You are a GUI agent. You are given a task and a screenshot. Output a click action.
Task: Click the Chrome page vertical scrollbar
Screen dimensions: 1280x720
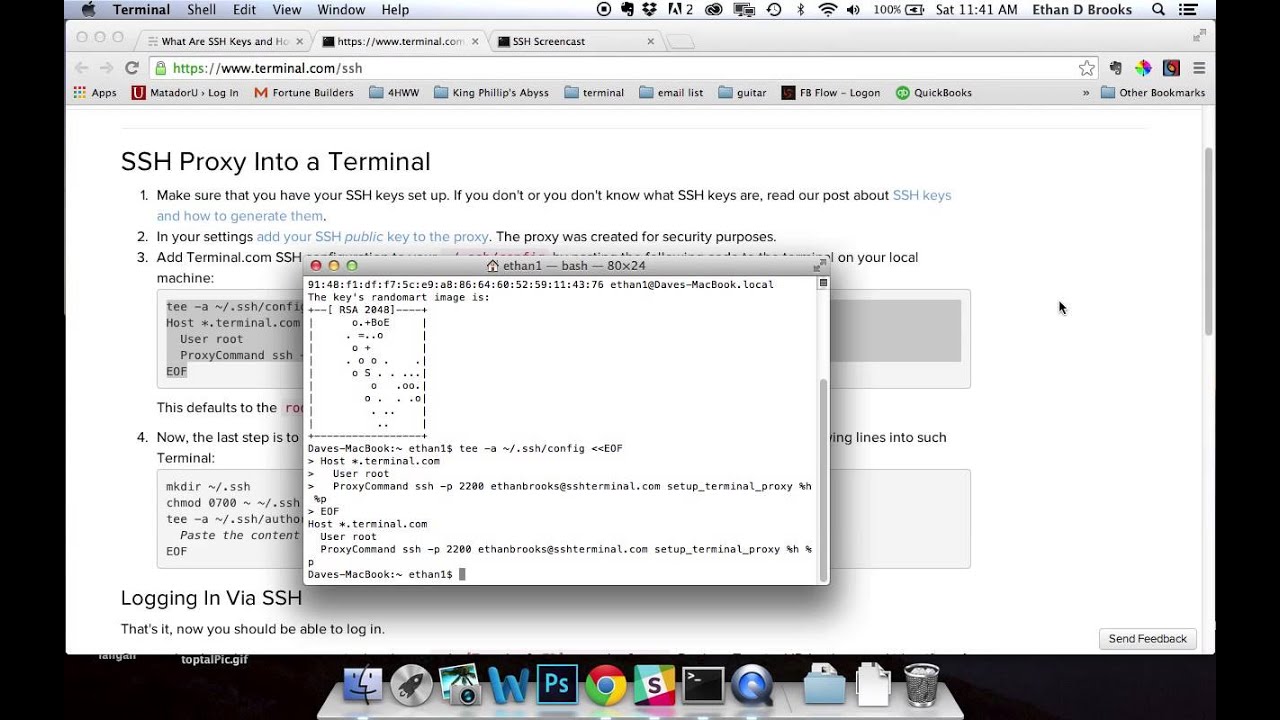pos(1208,240)
